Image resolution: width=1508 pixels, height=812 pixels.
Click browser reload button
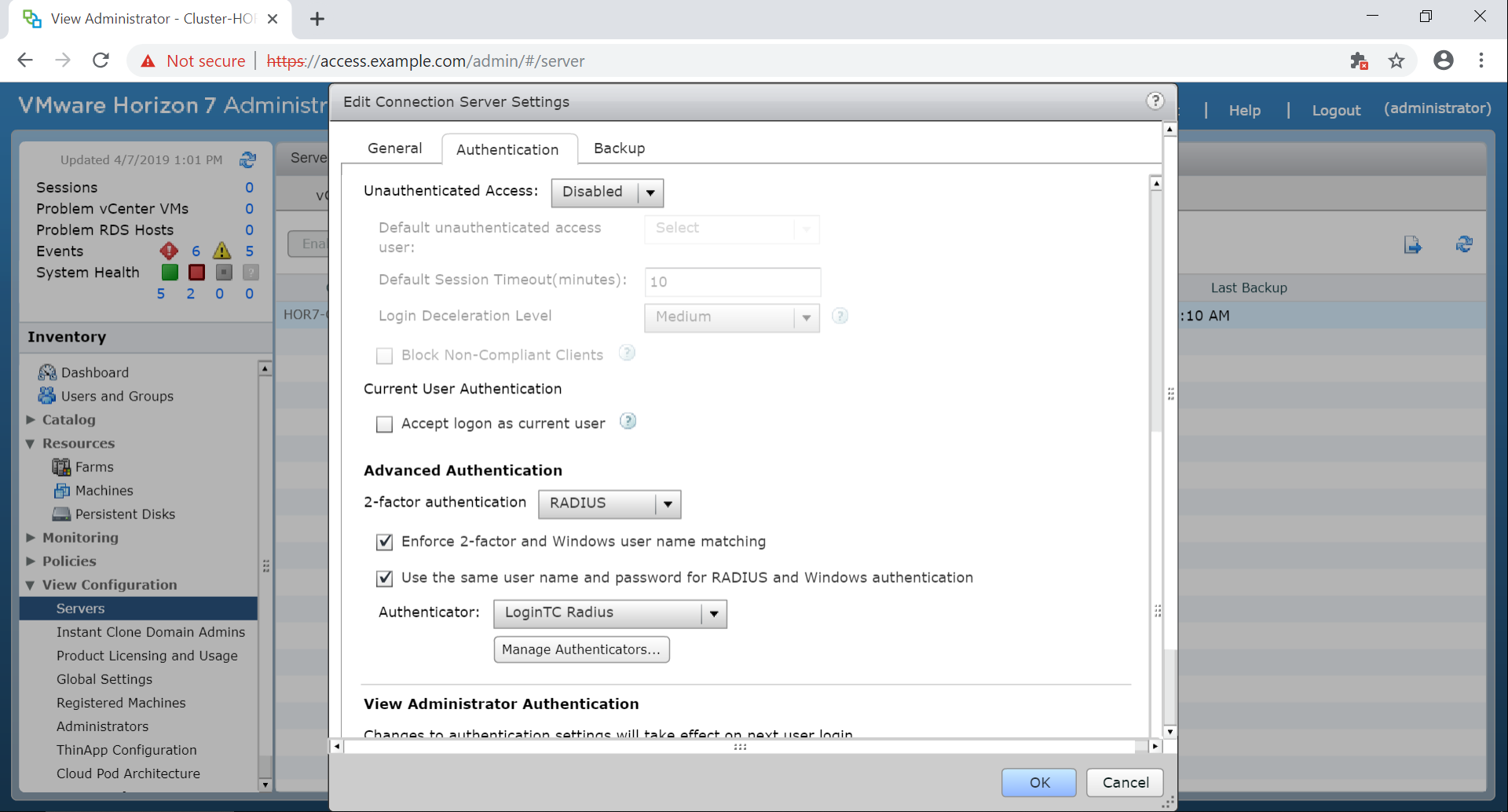[101, 60]
